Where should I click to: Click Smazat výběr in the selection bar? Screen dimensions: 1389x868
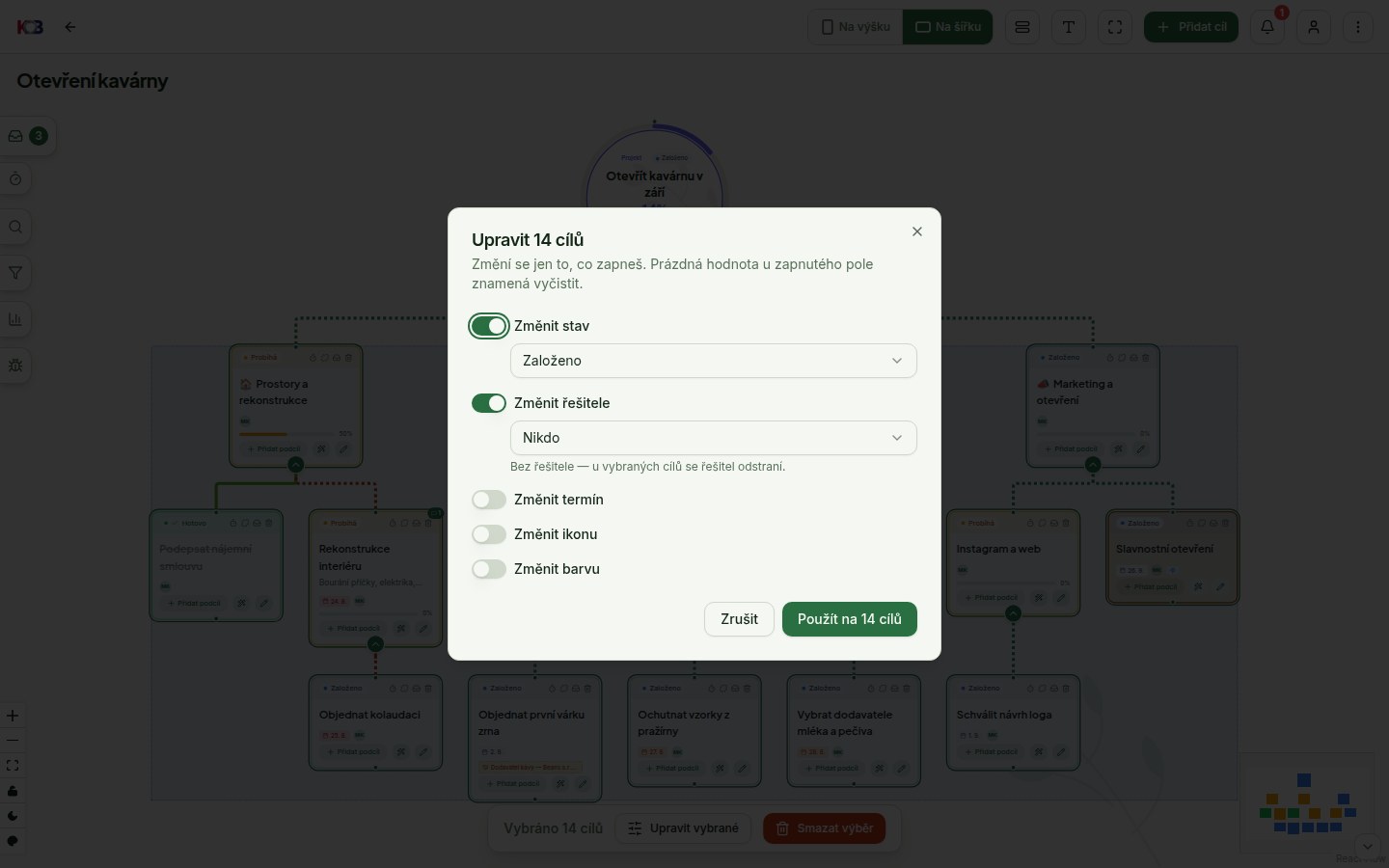point(825,828)
